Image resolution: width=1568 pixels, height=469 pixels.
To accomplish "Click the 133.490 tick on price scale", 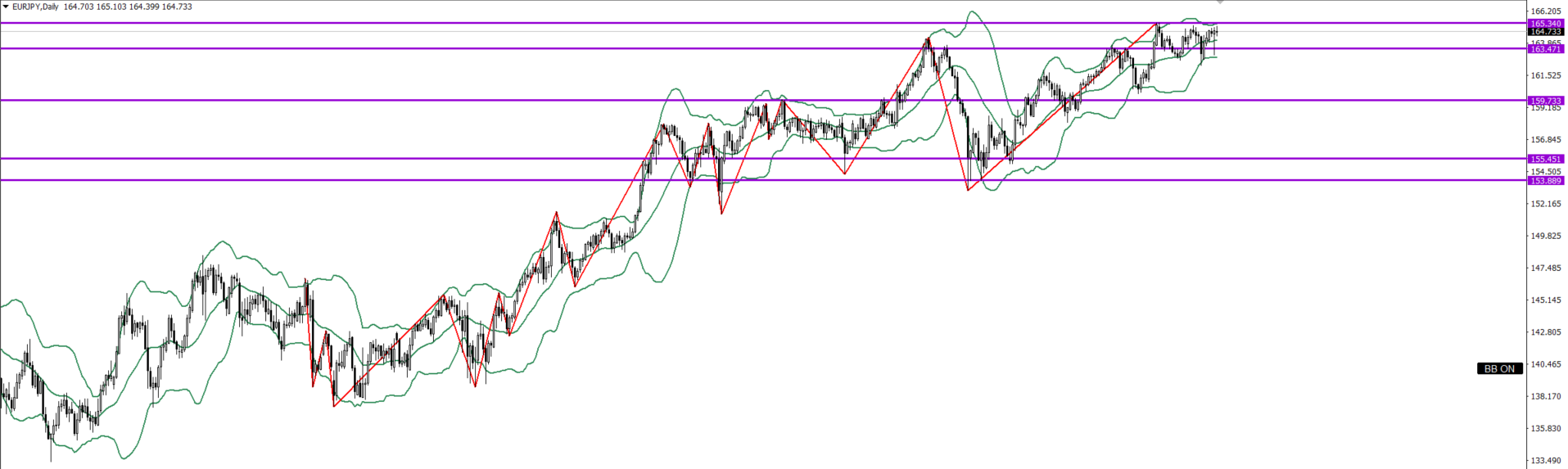I will pyautogui.click(x=1546, y=460).
